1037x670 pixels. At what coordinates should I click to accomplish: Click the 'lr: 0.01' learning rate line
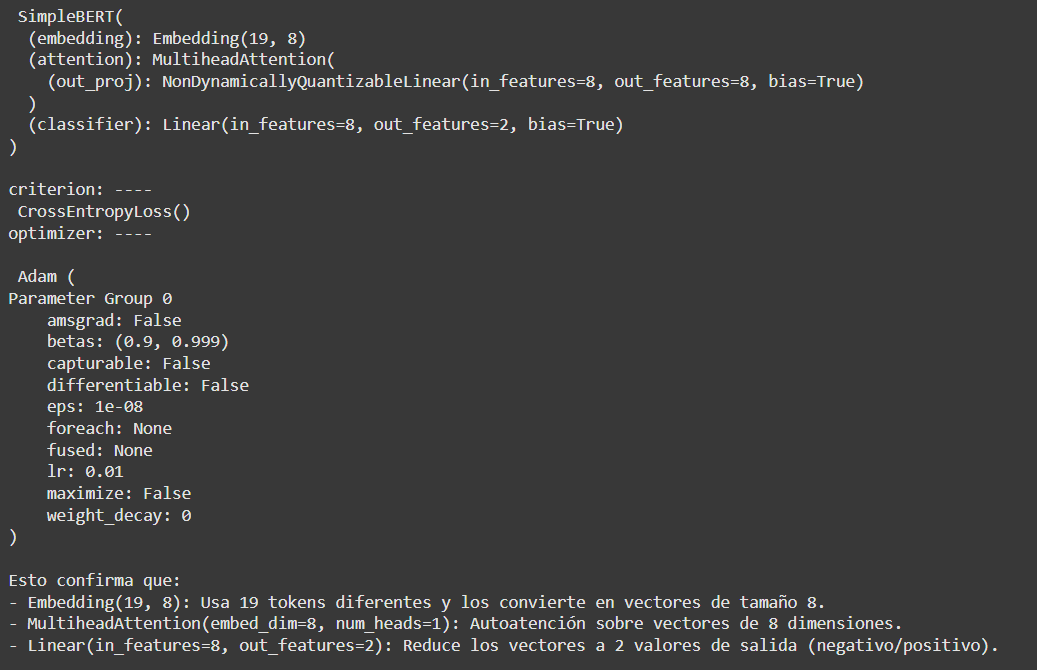(x=85, y=472)
